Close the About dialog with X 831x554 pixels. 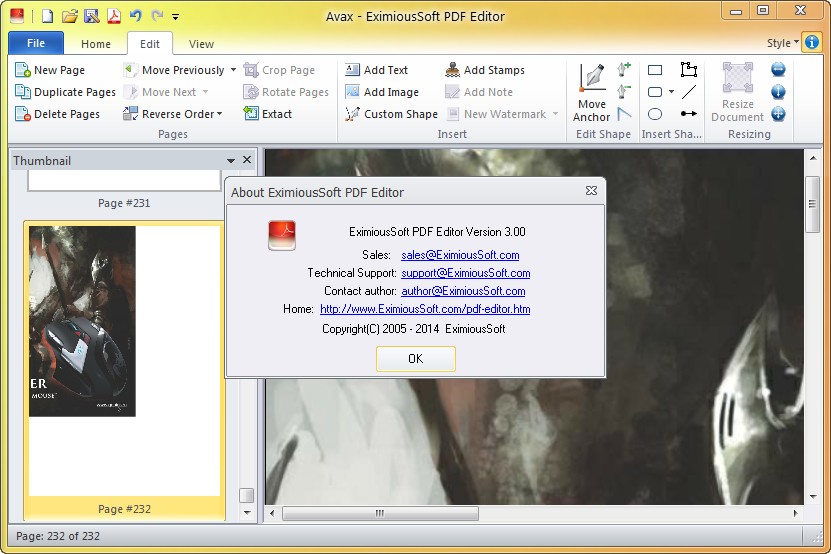click(591, 191)
